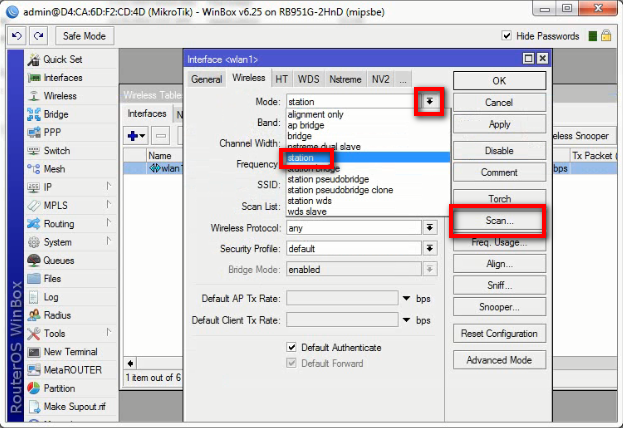Click the Apply button

tap(499, 124)
